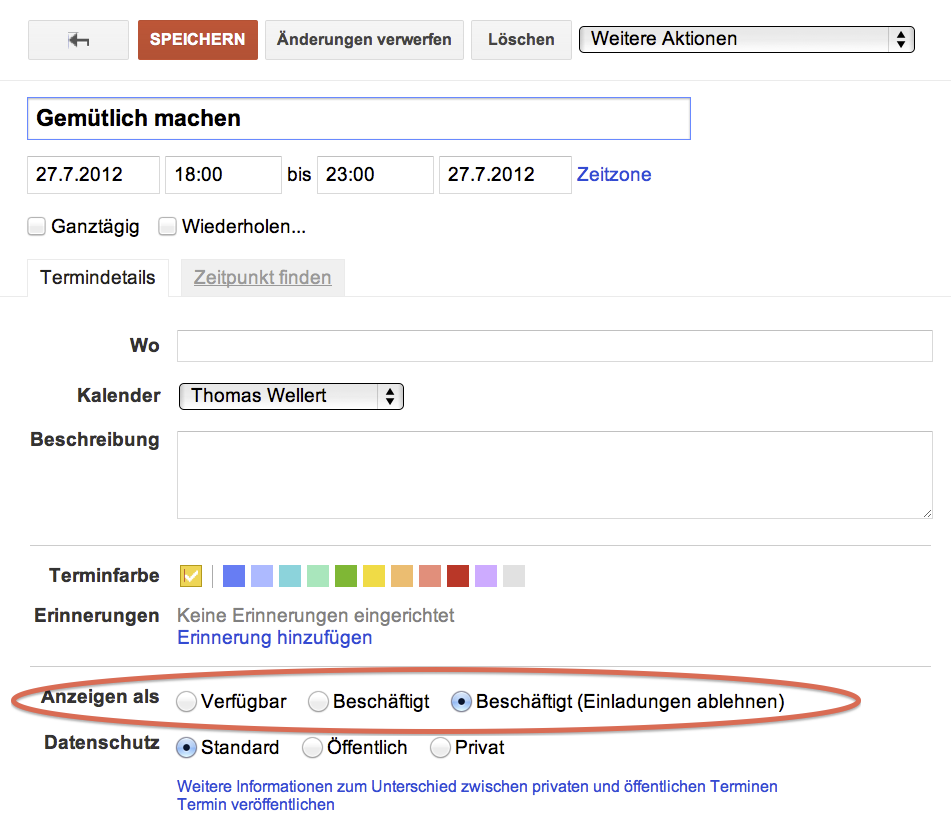951x831 pixels.
Task: Click the end time field 23:00
Action: (x=375, y=175)
